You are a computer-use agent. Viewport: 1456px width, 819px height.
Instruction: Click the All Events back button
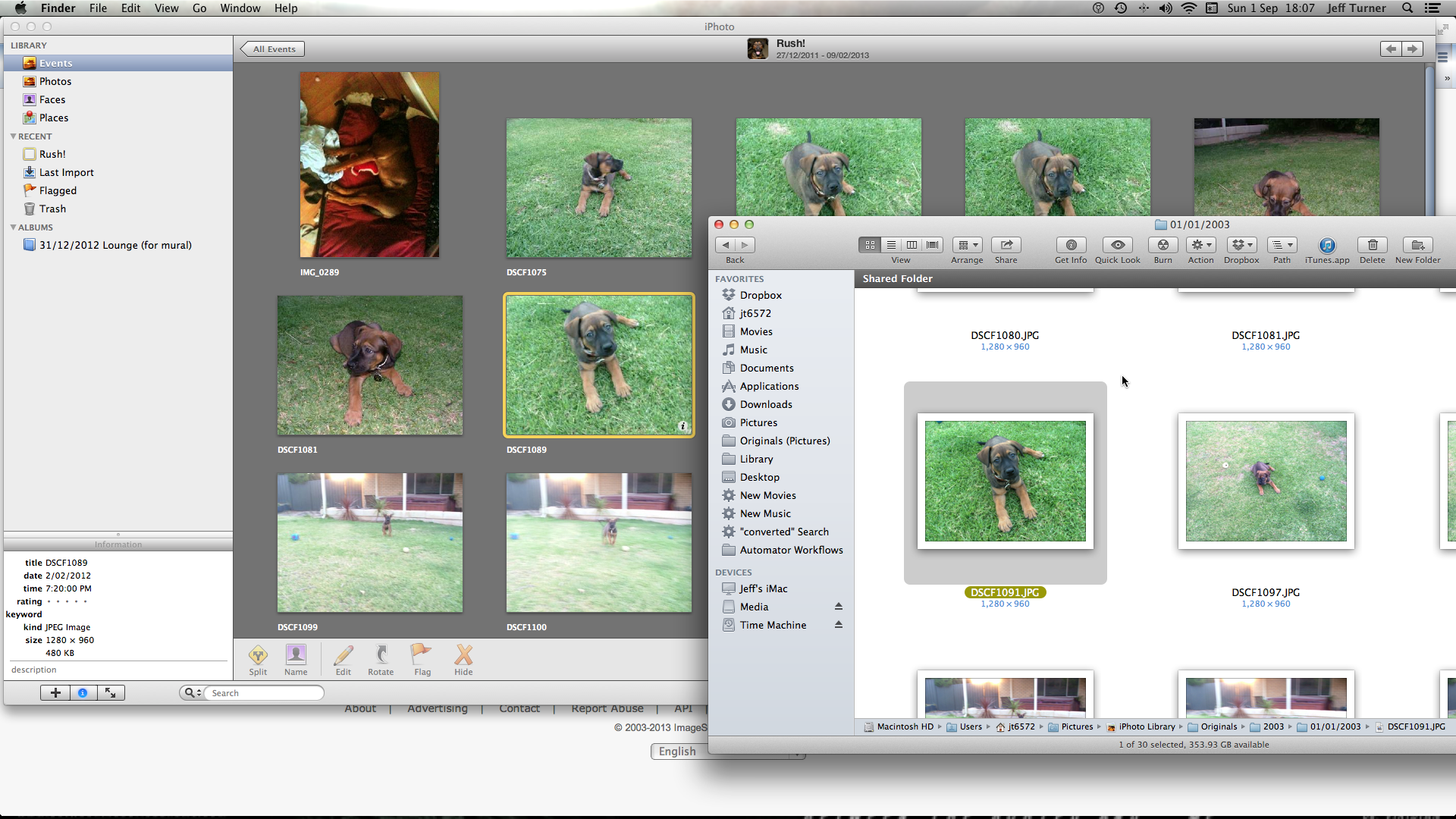tap(273, 49)
